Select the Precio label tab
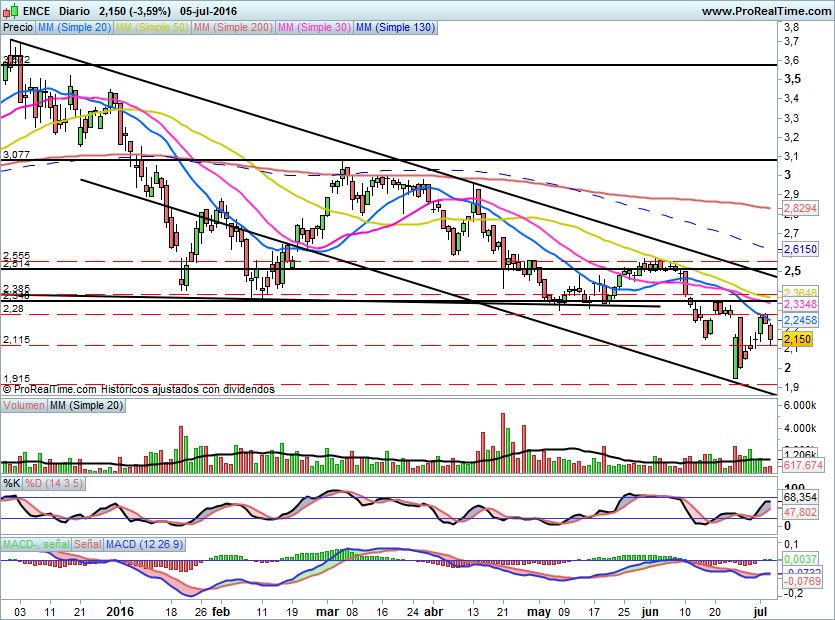The image size is (835, 620). pyautogui.click(x=18, y=27)
